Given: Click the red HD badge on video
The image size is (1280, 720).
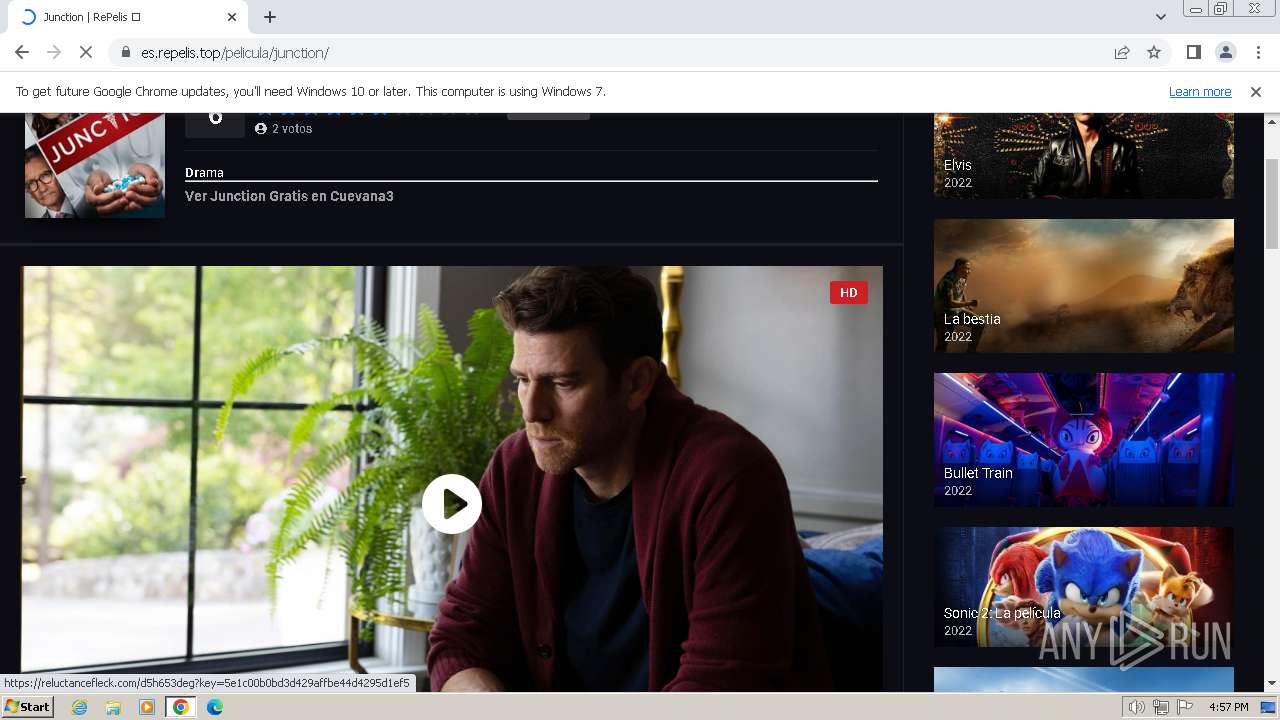Looking at the screenshot, I should (848, 293).
